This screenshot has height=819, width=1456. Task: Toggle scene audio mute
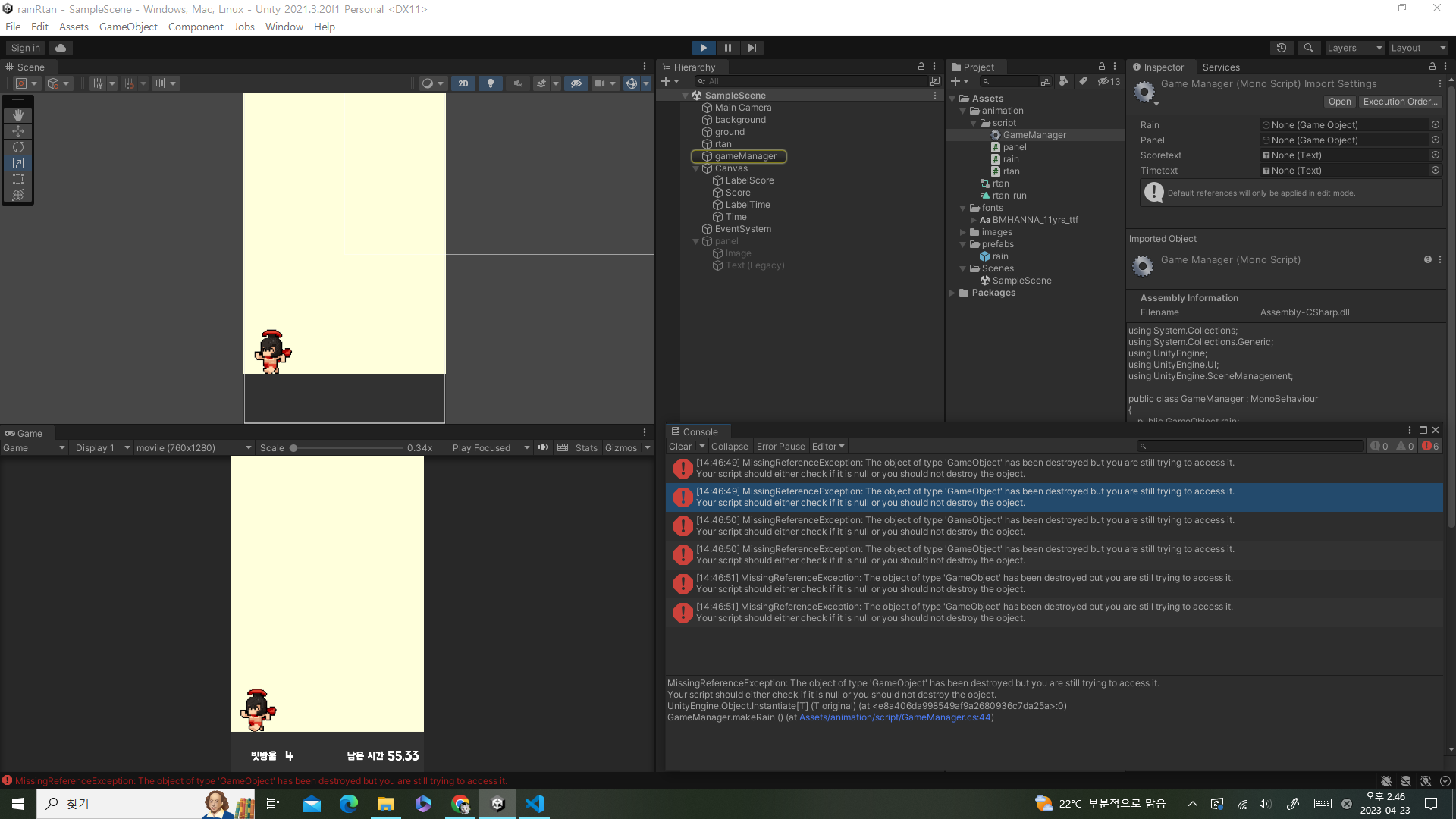point(518,83)
